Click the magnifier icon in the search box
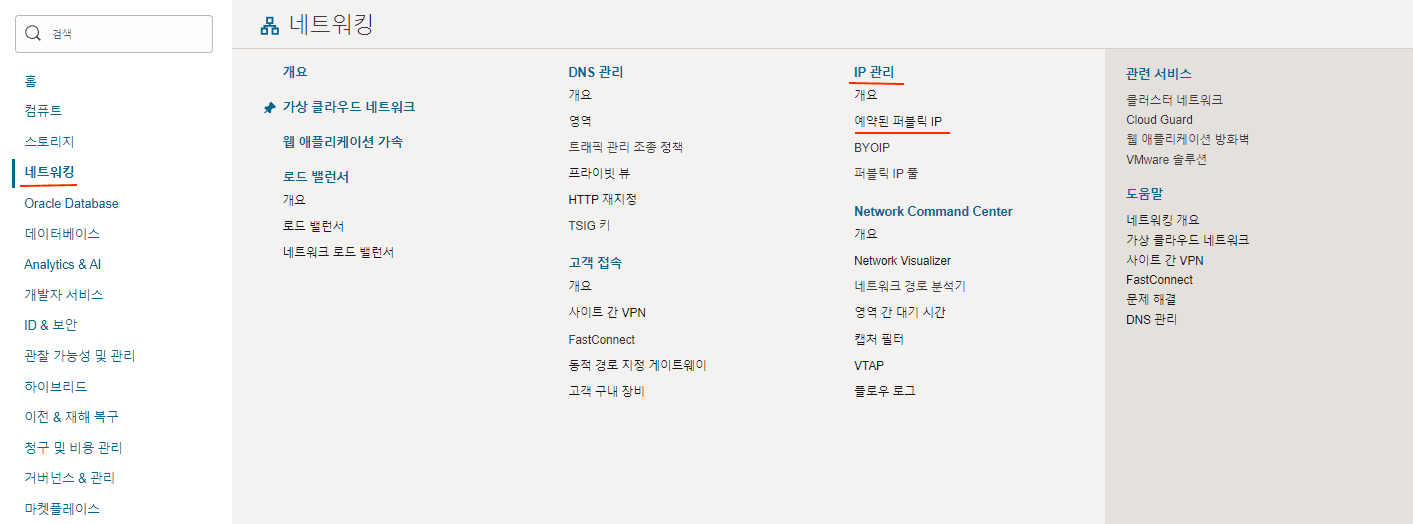The height and width of the screenshot is (524, 1413). point(33,34)
